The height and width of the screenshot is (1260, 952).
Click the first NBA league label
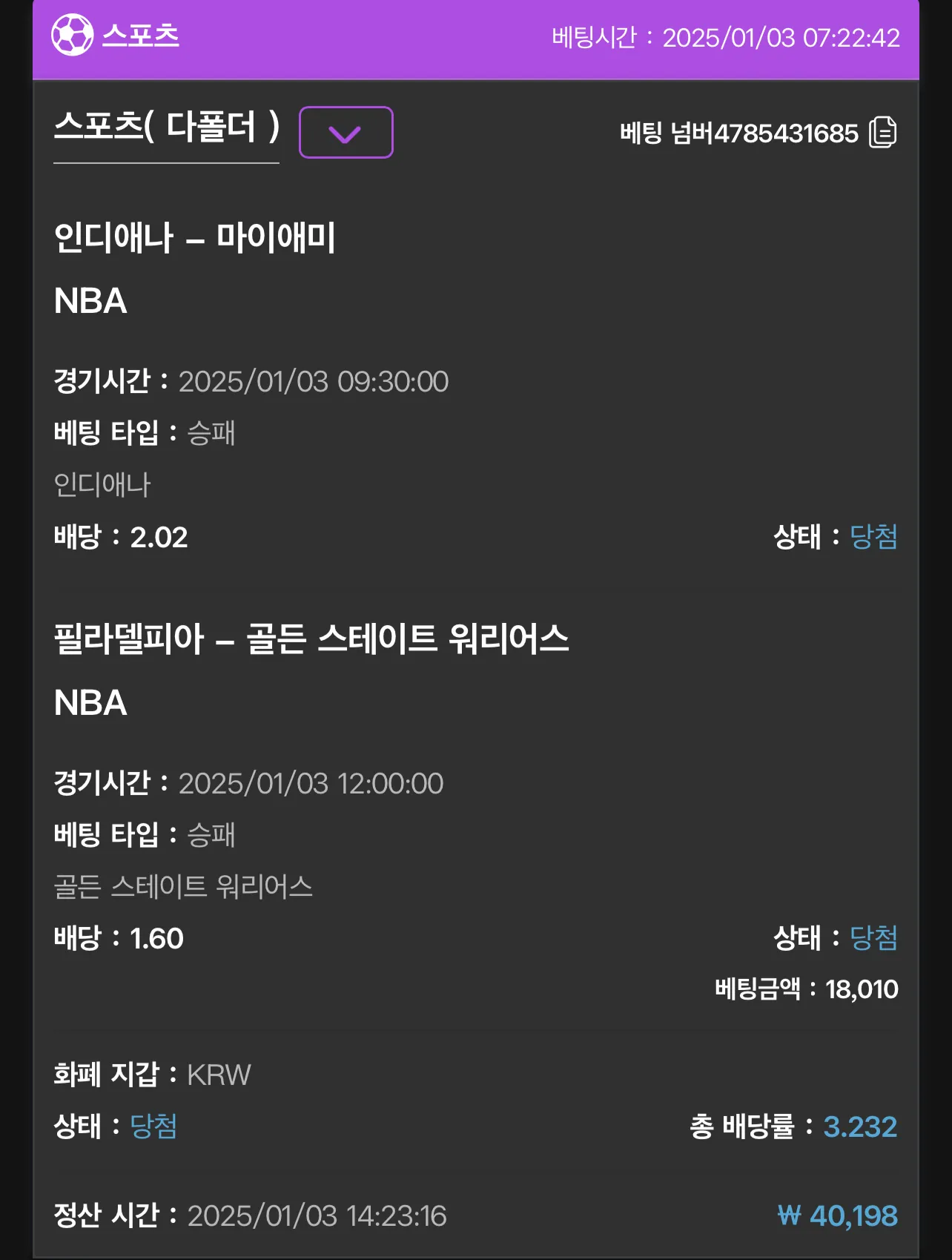[90, 301]
